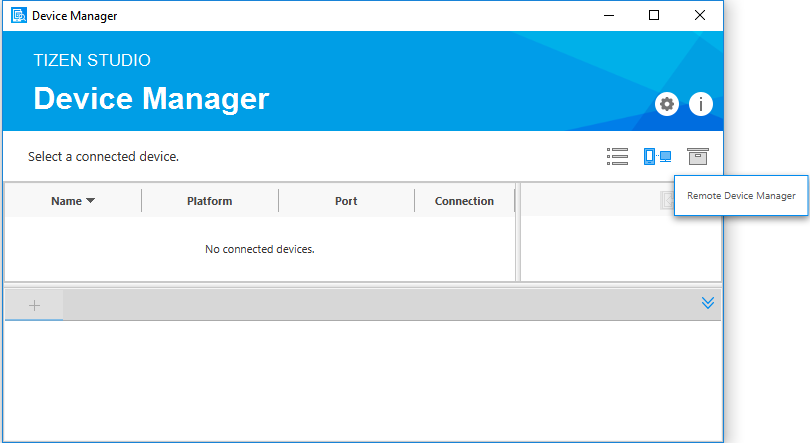The width and height of the screenshot is (810, 443).
Task: Click inside the empty lower log panel
Action: pyautogui.click(x=360, y=380)
